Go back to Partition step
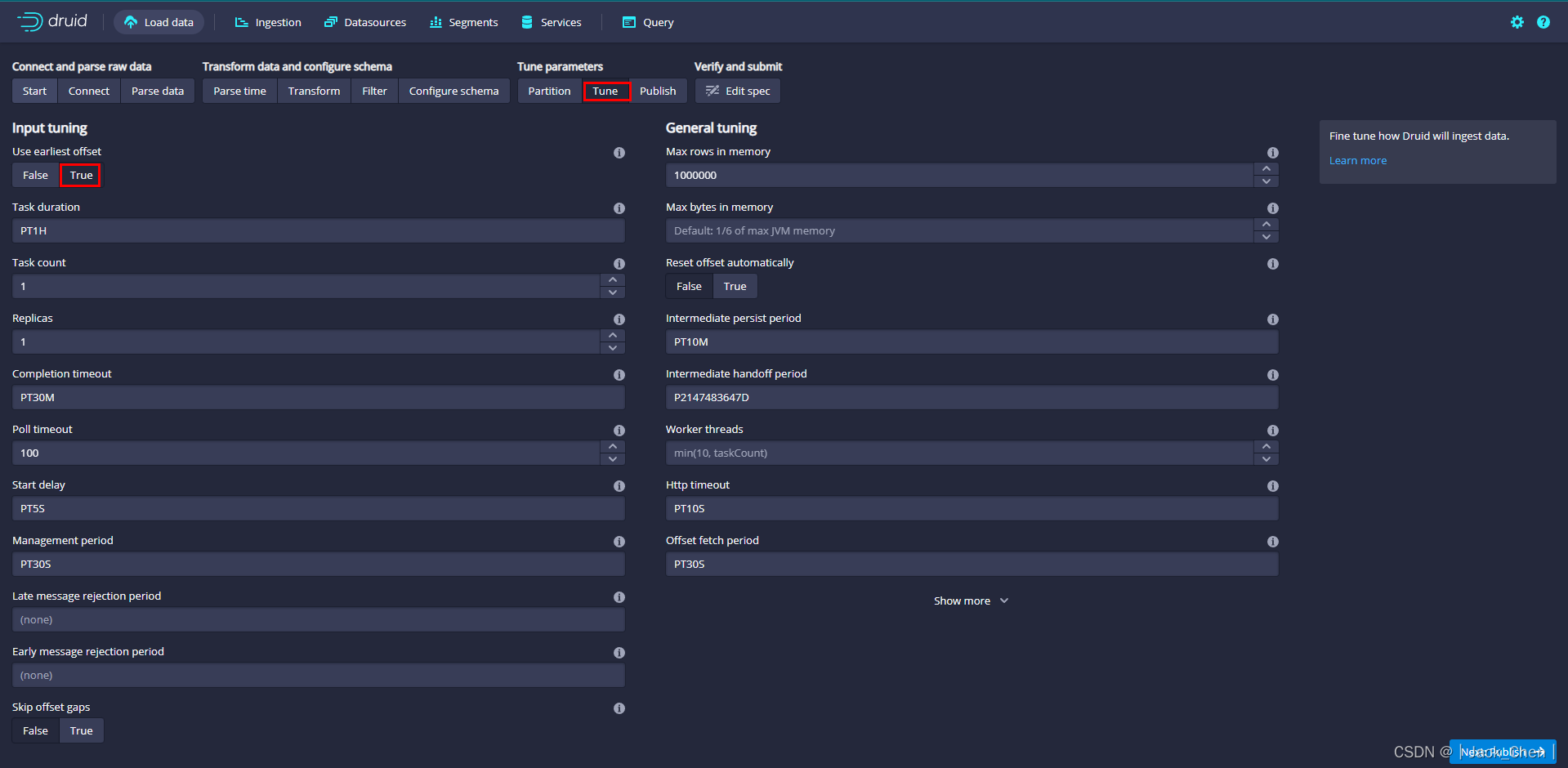This screenshot has width=1568, height=768. tap(549, 91)
